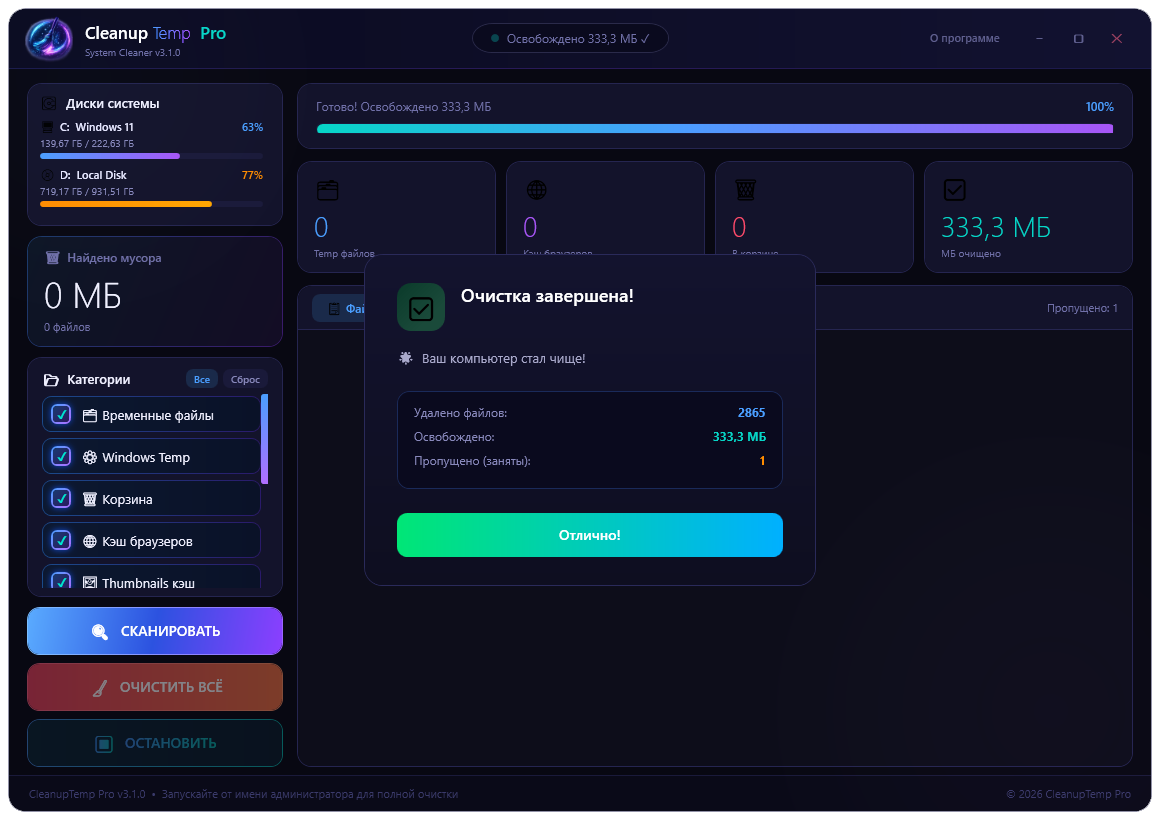Click the broom icon on ОЧИСТИТЬ ВСЁ
This screenshot has width=1160, height=820.
pyautogui.click(x=100, y=688)
